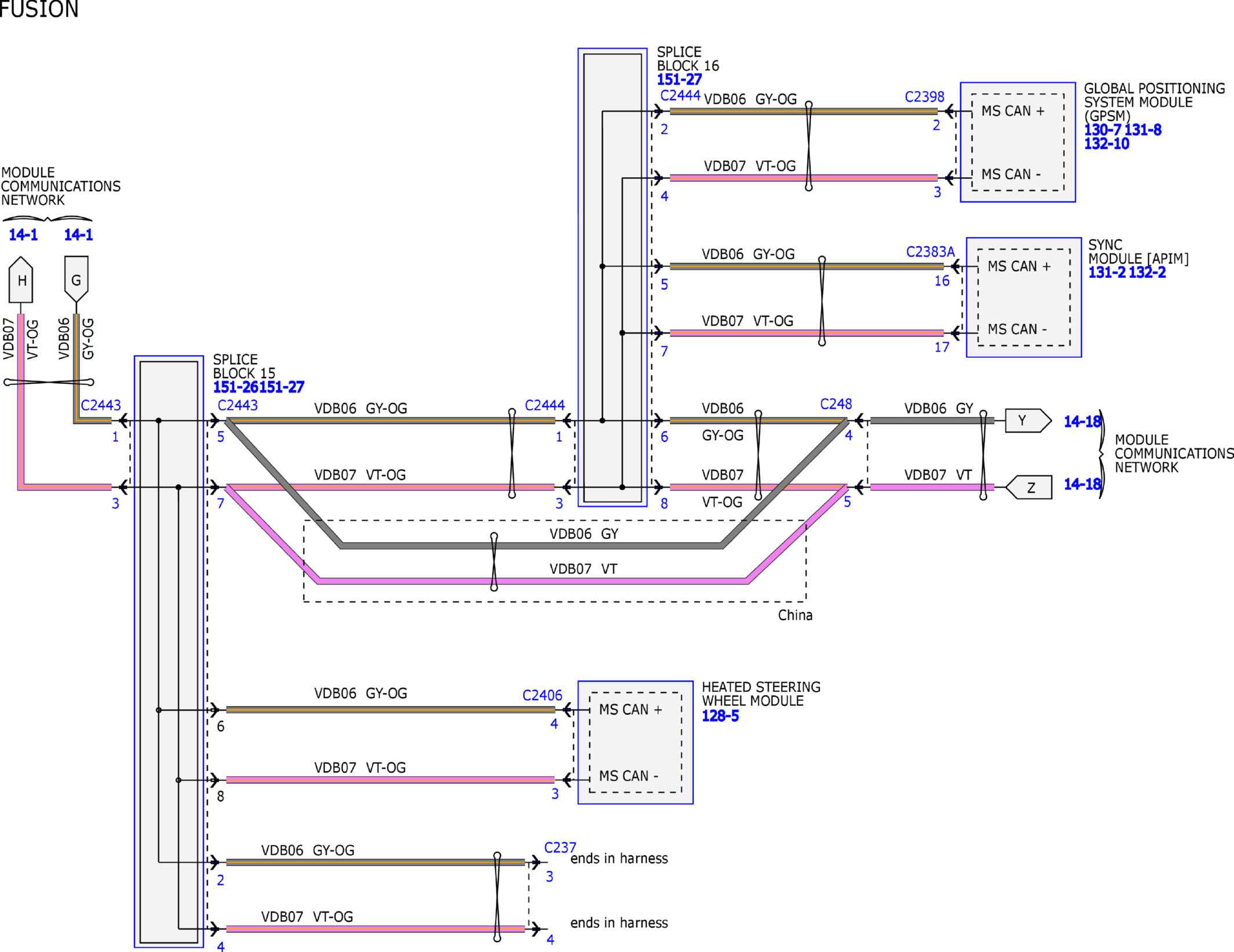The height and width of the screenshot is (952, 1234).
Task: Click the Z off-page connector symbol
Action: pyautogui.click(x=1029, y=488)
